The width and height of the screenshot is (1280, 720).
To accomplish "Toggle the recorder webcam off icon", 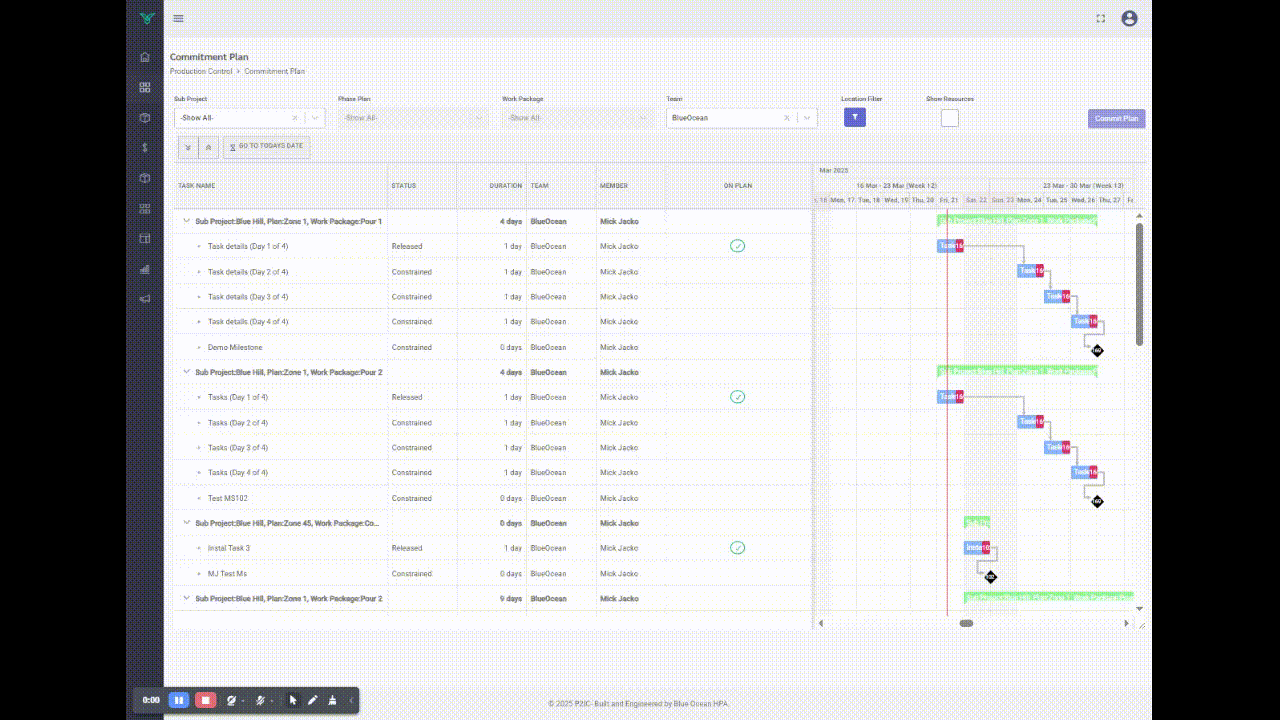I will [231, 700].
